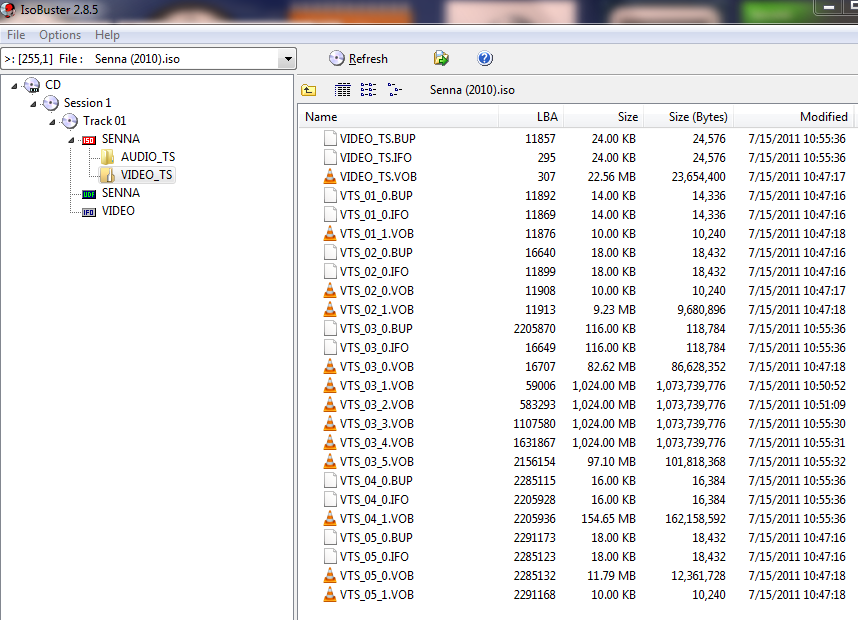Click VLC cone icon of VIDEO_TS.VOB
The height and width of the screenshot is (620, 858).
(330, 176)
